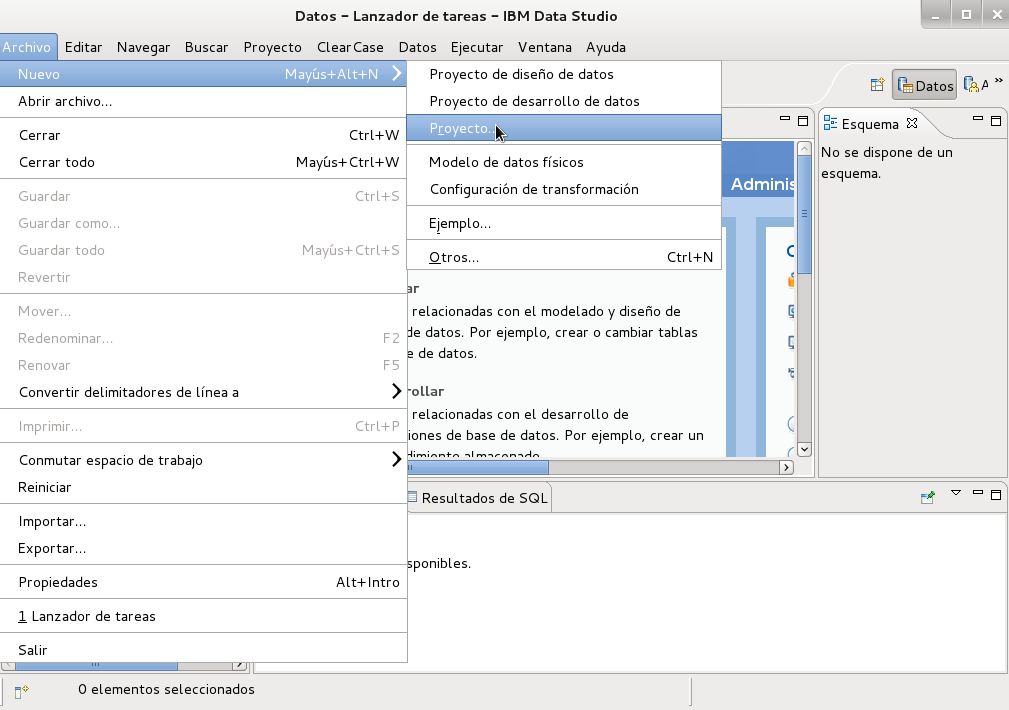Choose Cerrar todo menu entry
This screenshot has height=710, width=1009.
203,162
